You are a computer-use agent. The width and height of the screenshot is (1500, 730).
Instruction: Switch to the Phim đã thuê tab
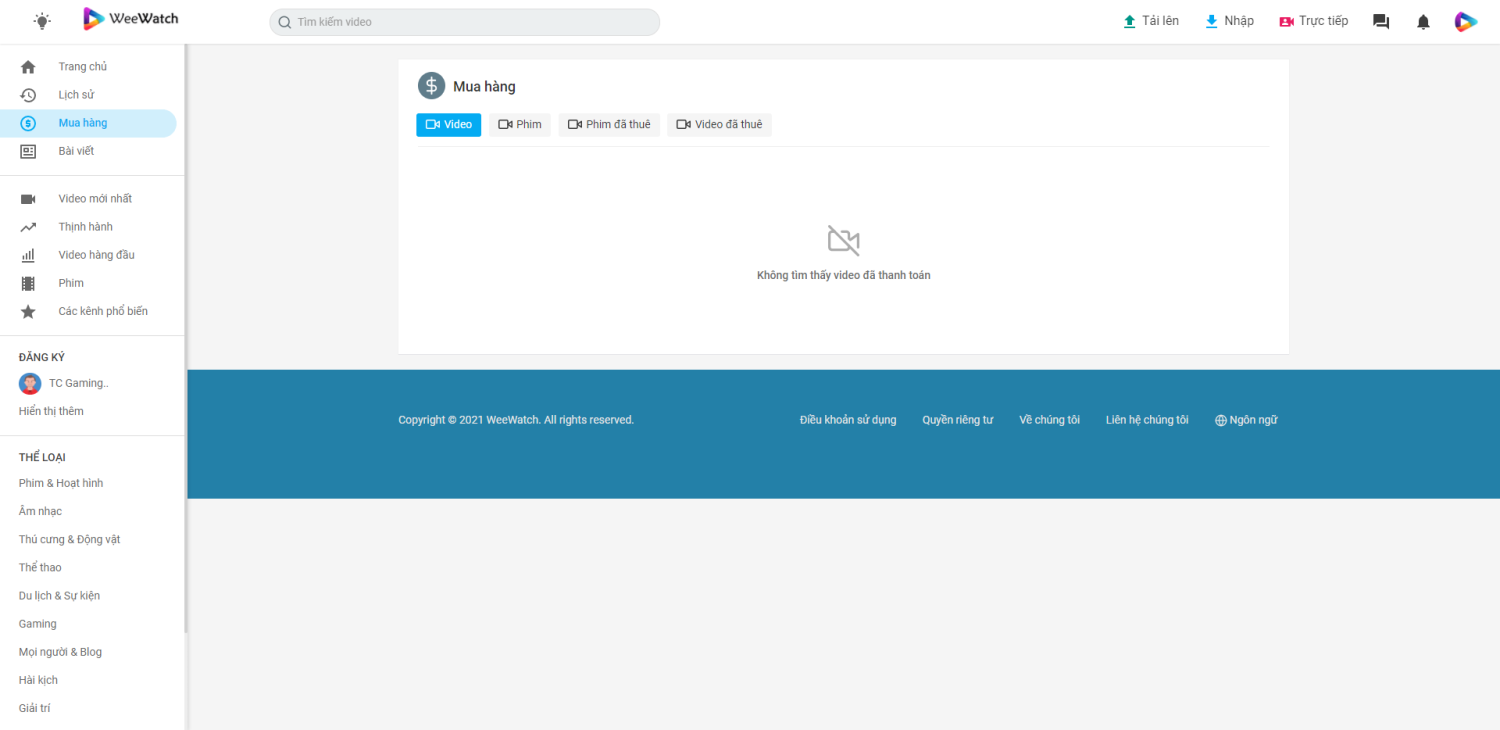(x=609, y=125)
